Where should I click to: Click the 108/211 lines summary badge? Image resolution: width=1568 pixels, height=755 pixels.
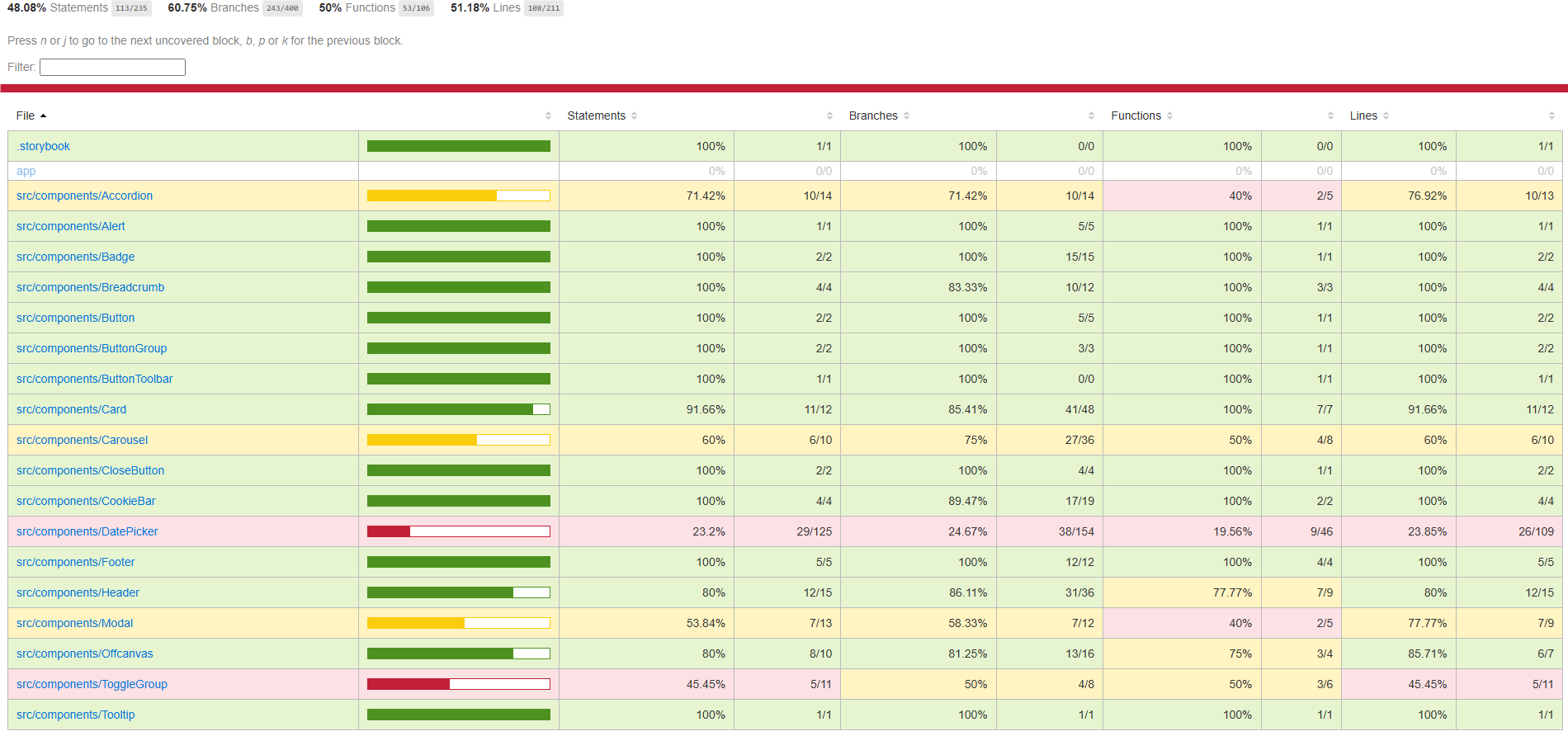(544, 8)
